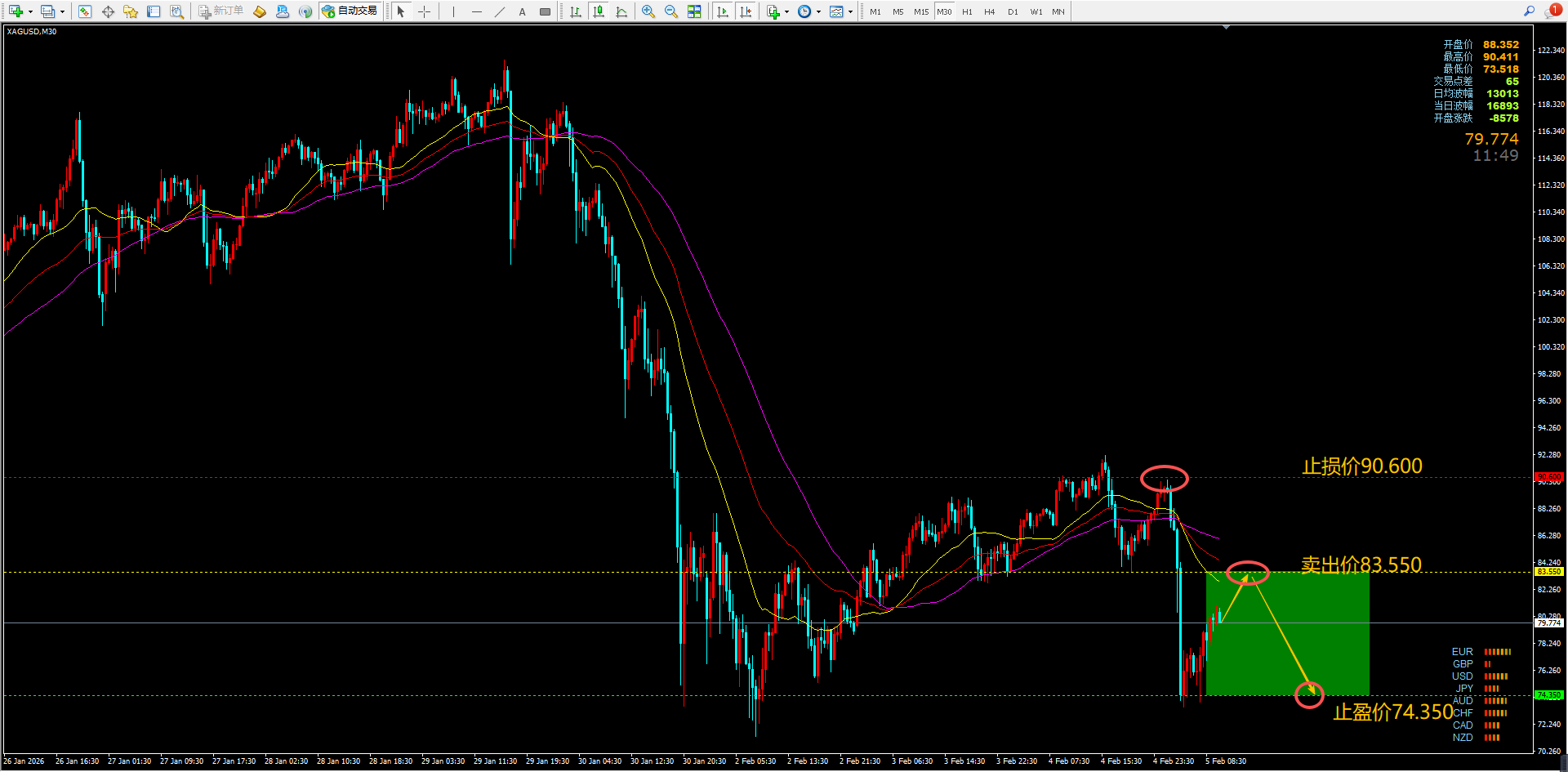Expand the periodicity clock dropdown arrow
The width and height of the screenshot is (1568, 772).
818,11
